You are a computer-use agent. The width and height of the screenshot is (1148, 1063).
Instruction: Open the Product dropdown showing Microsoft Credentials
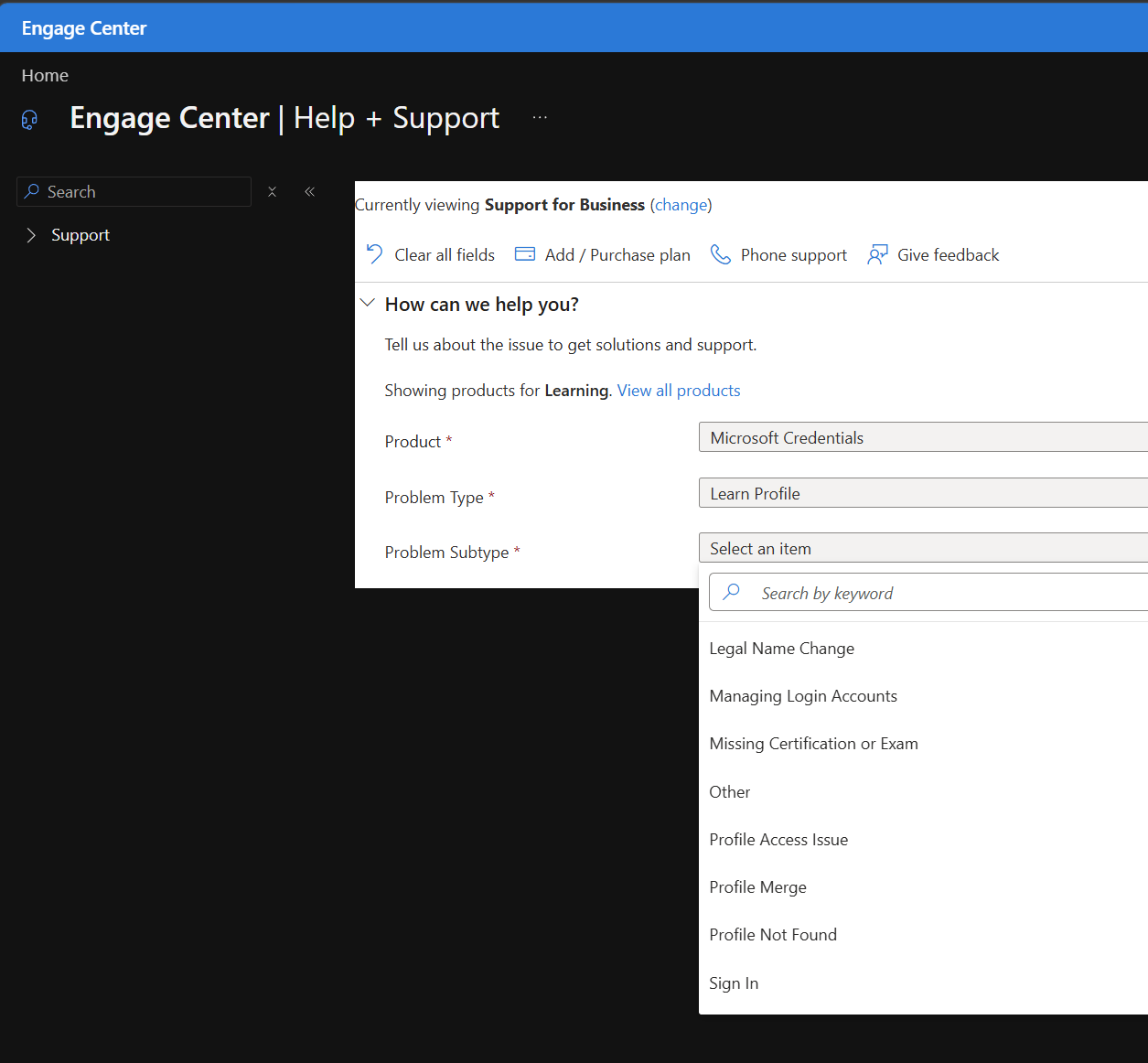tap(923, 437)
